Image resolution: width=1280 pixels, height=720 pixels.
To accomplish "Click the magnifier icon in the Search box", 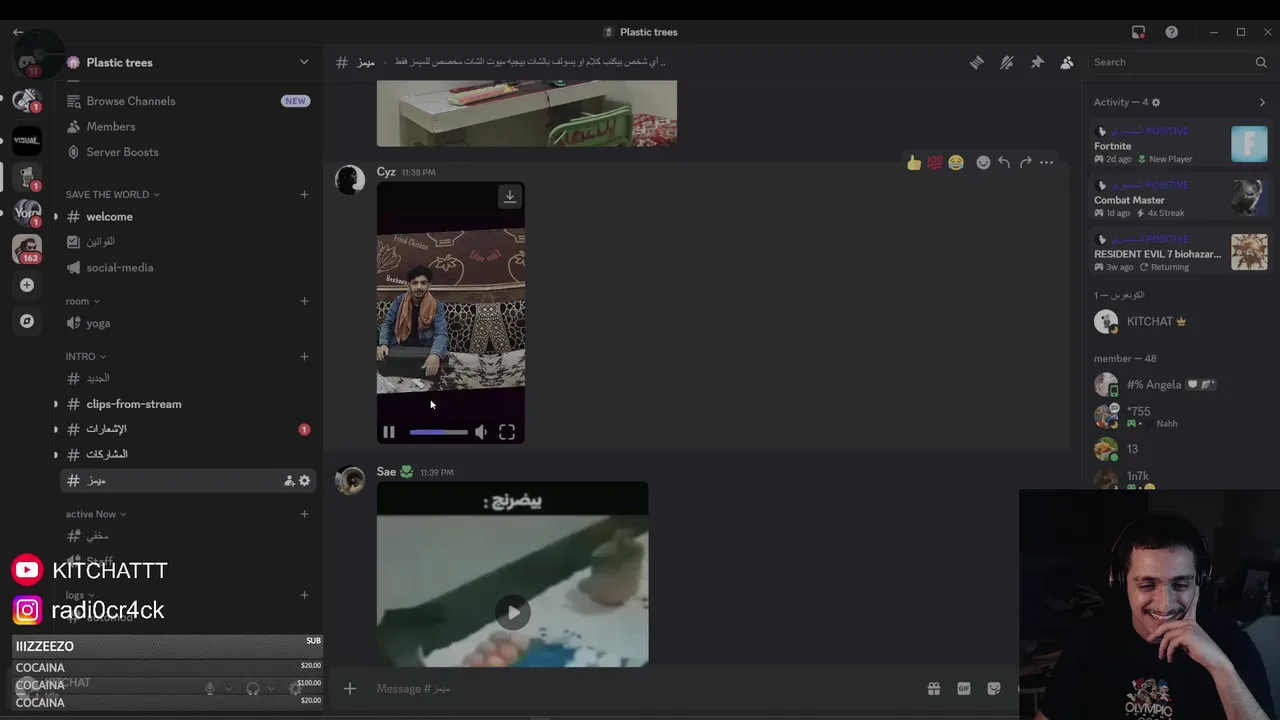I will 1261,62.
